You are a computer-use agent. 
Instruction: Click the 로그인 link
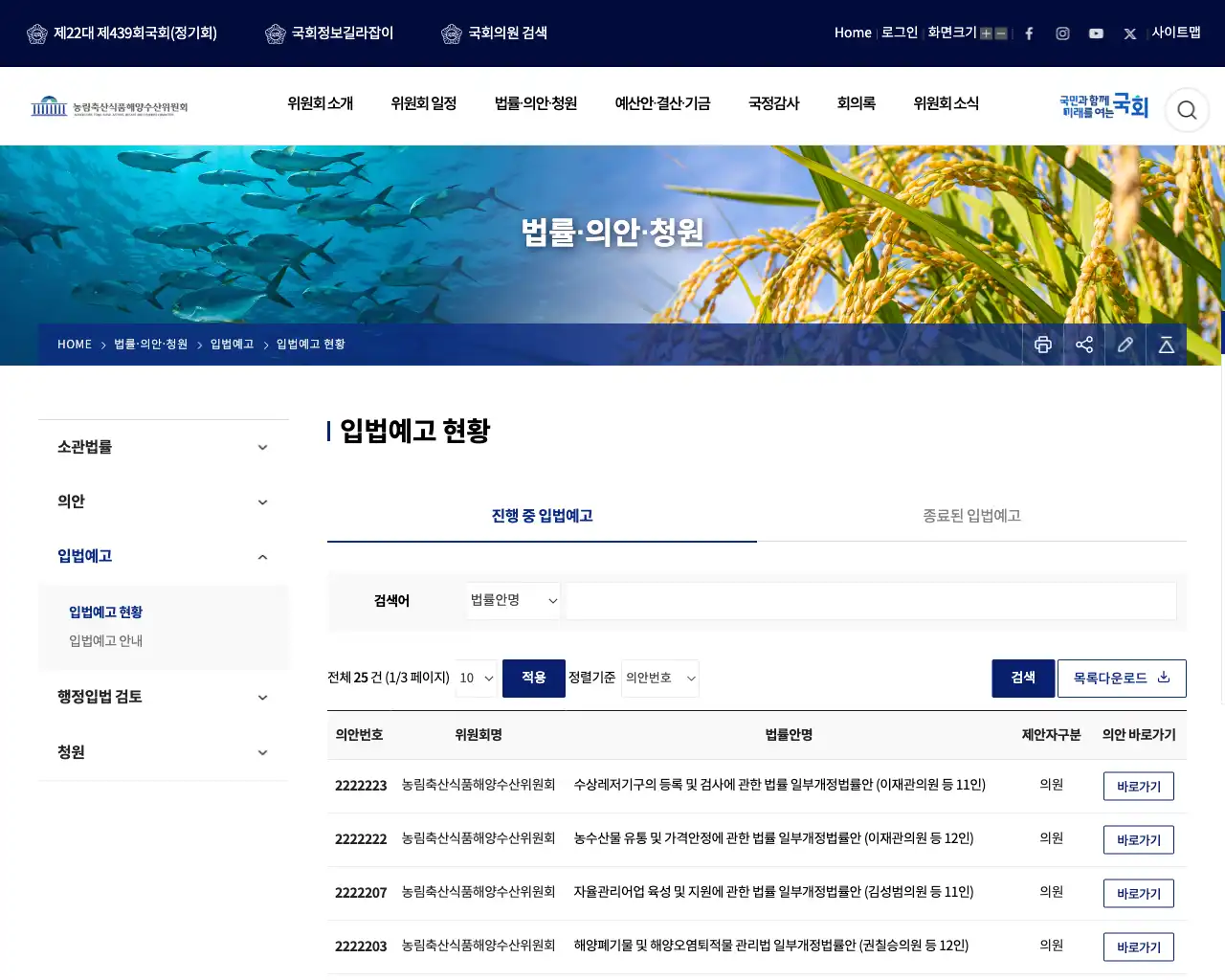tap(900, 33)
